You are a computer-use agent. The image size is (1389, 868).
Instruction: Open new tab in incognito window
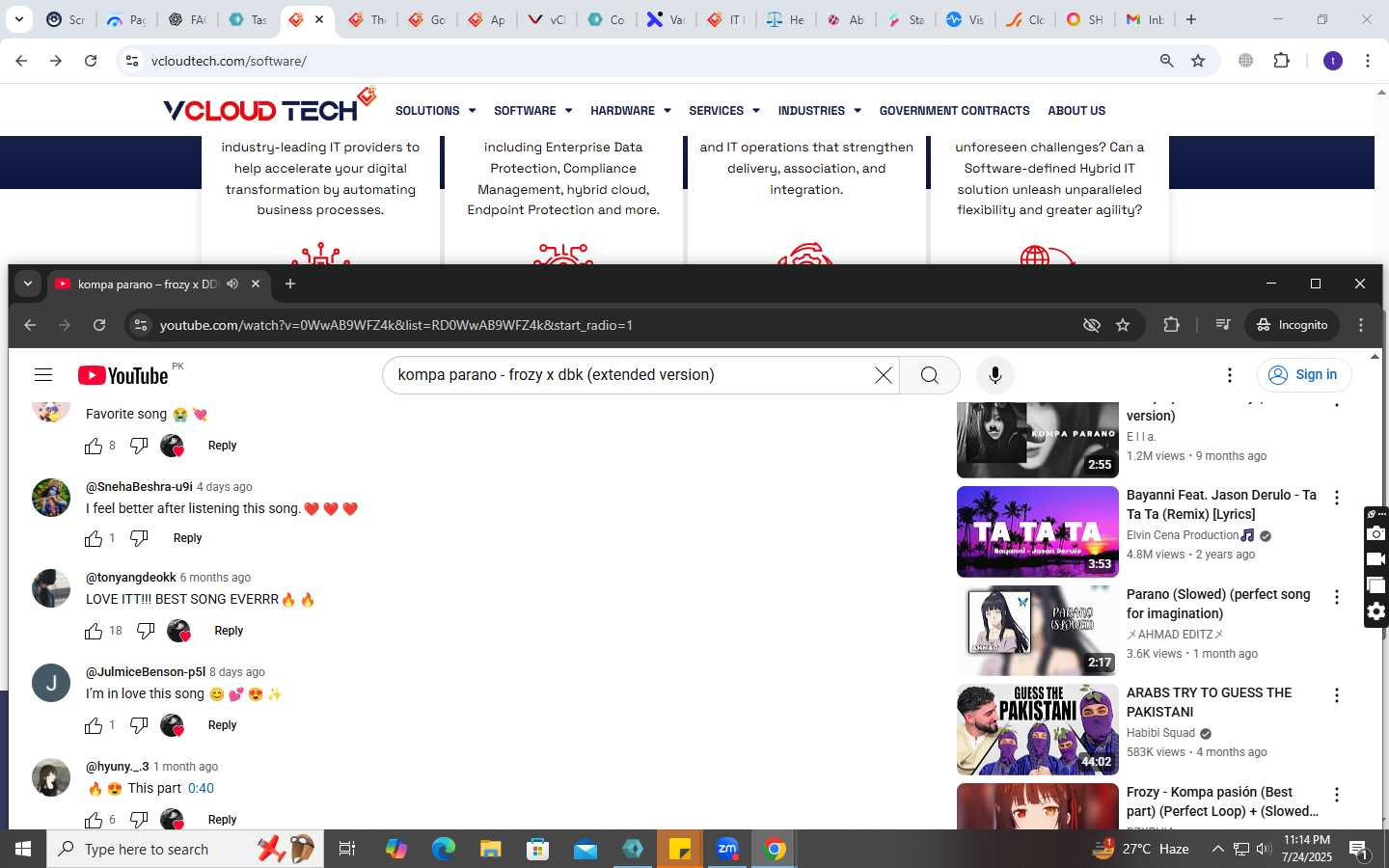click(290, 285)
